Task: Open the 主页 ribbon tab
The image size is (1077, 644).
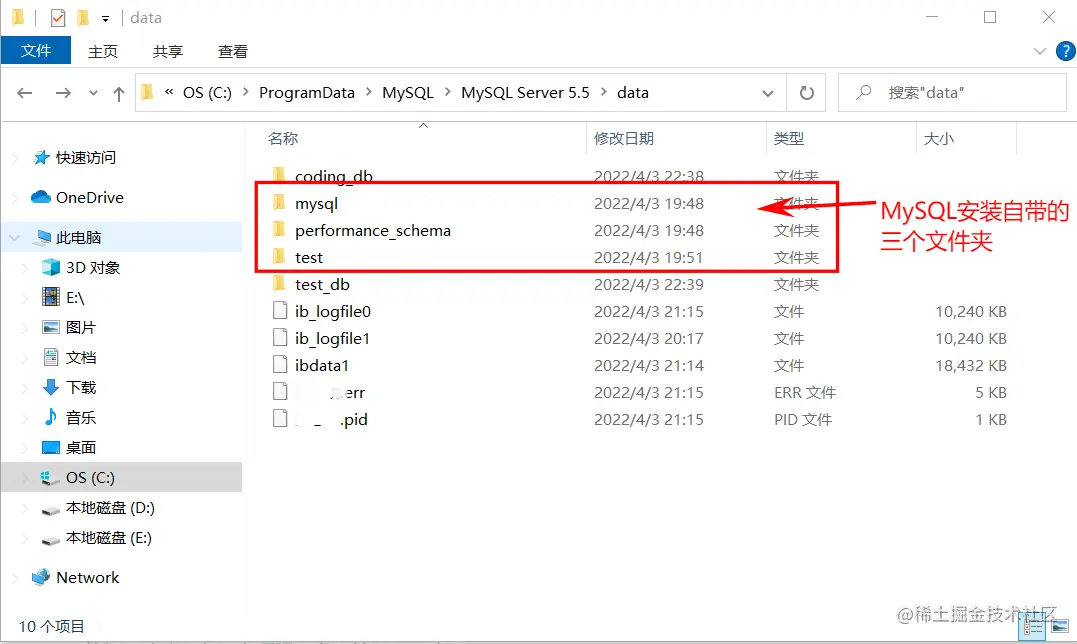Action: [103, 51]
